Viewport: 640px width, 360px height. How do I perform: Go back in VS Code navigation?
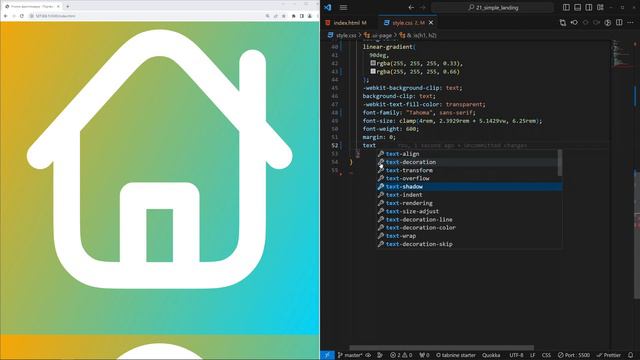coord(411,7)
